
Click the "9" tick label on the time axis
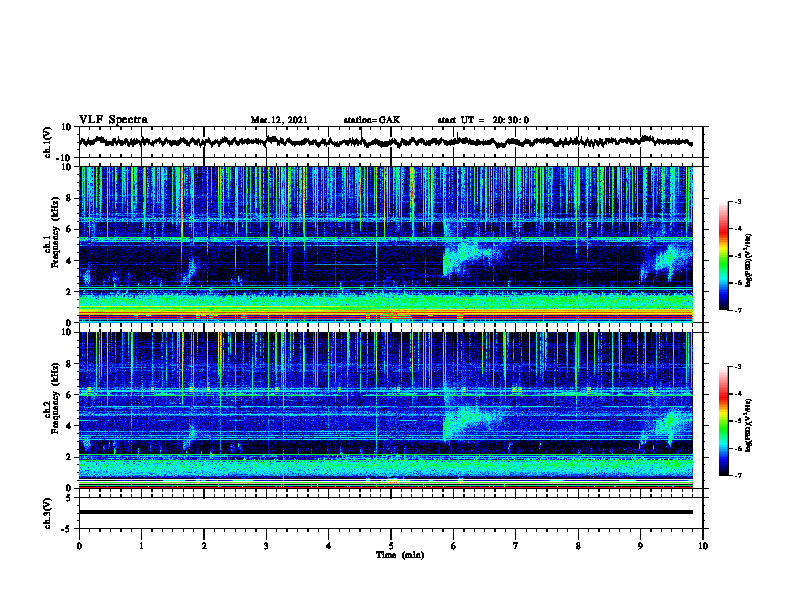tap(640, 546)
